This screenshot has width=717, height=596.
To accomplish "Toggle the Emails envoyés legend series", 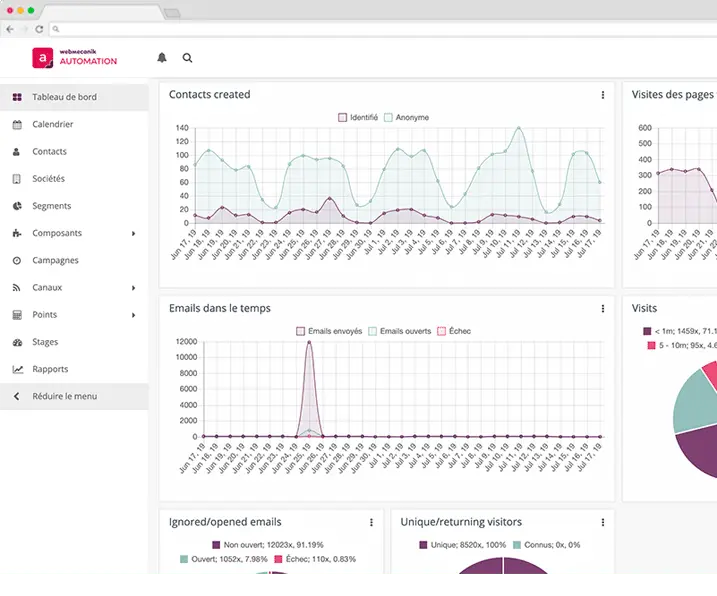I will click(x=329, y=331).
